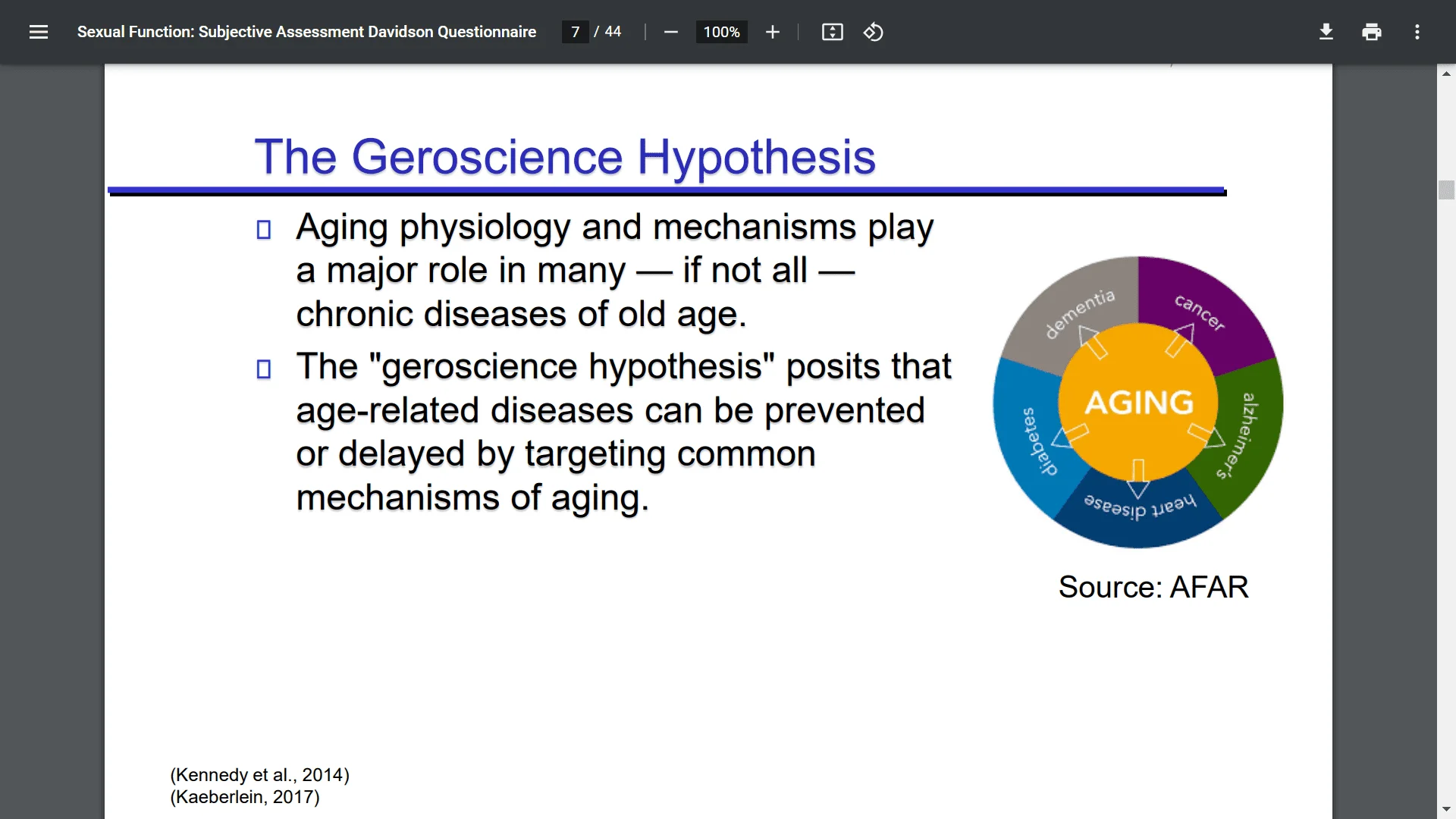Click the page number input field
Image resolution: width=1456 pixels, height=819 pixels.
[x=576, y=32]
